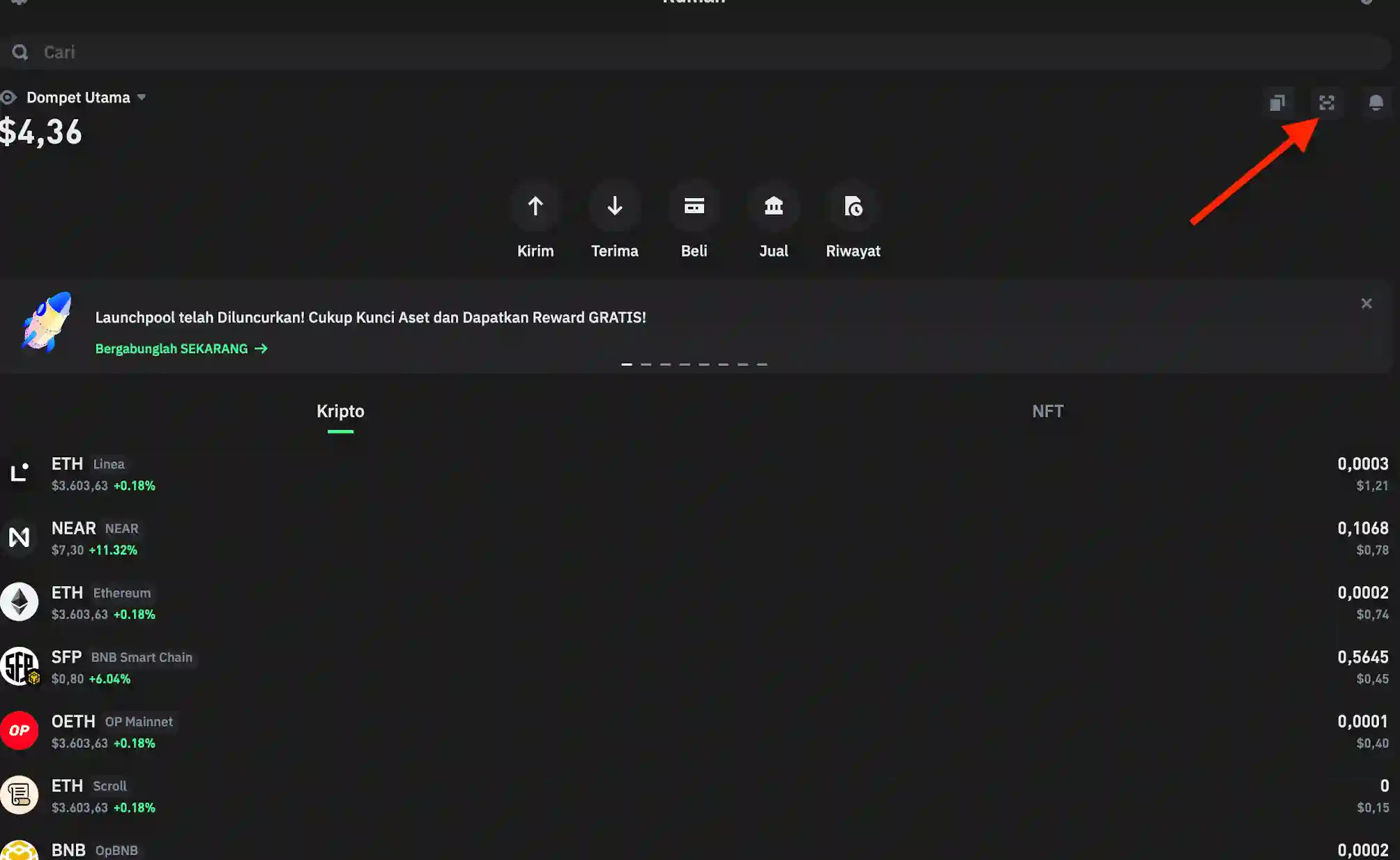Open the NEAR asset name
The height and width of the screenshot is (860, 1400).
coord(74,528)
